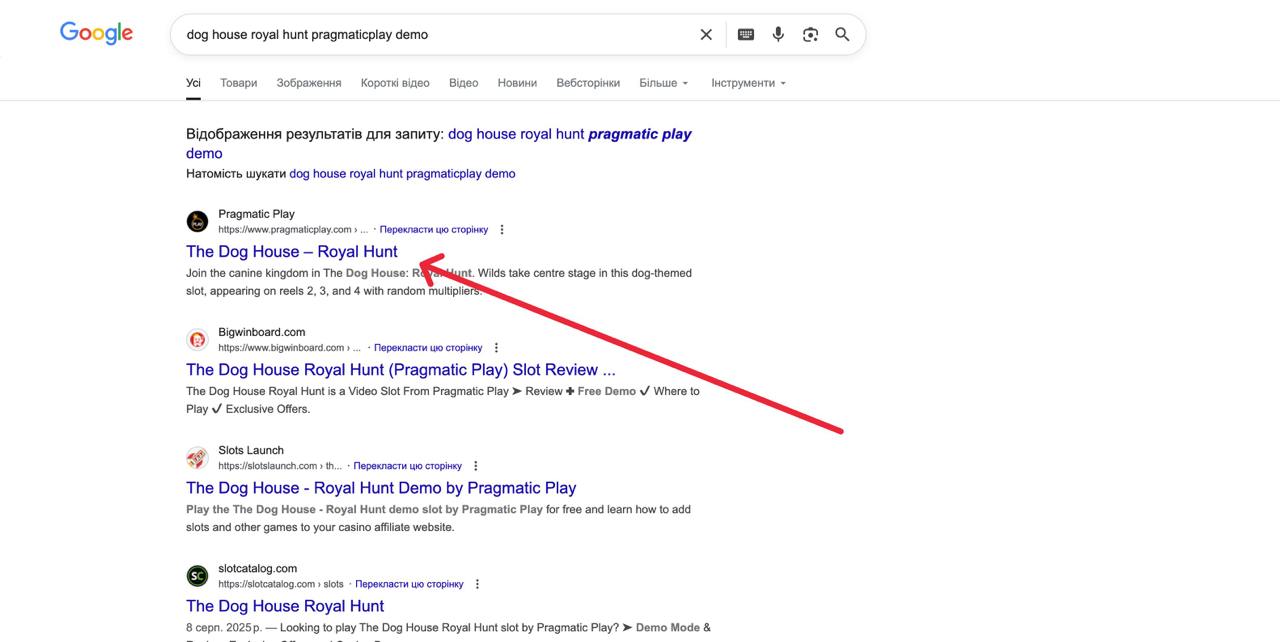This screenshot has height=642, width=1280.
Task: Expand the Інструменти dropdown
Action: (749, 83)
